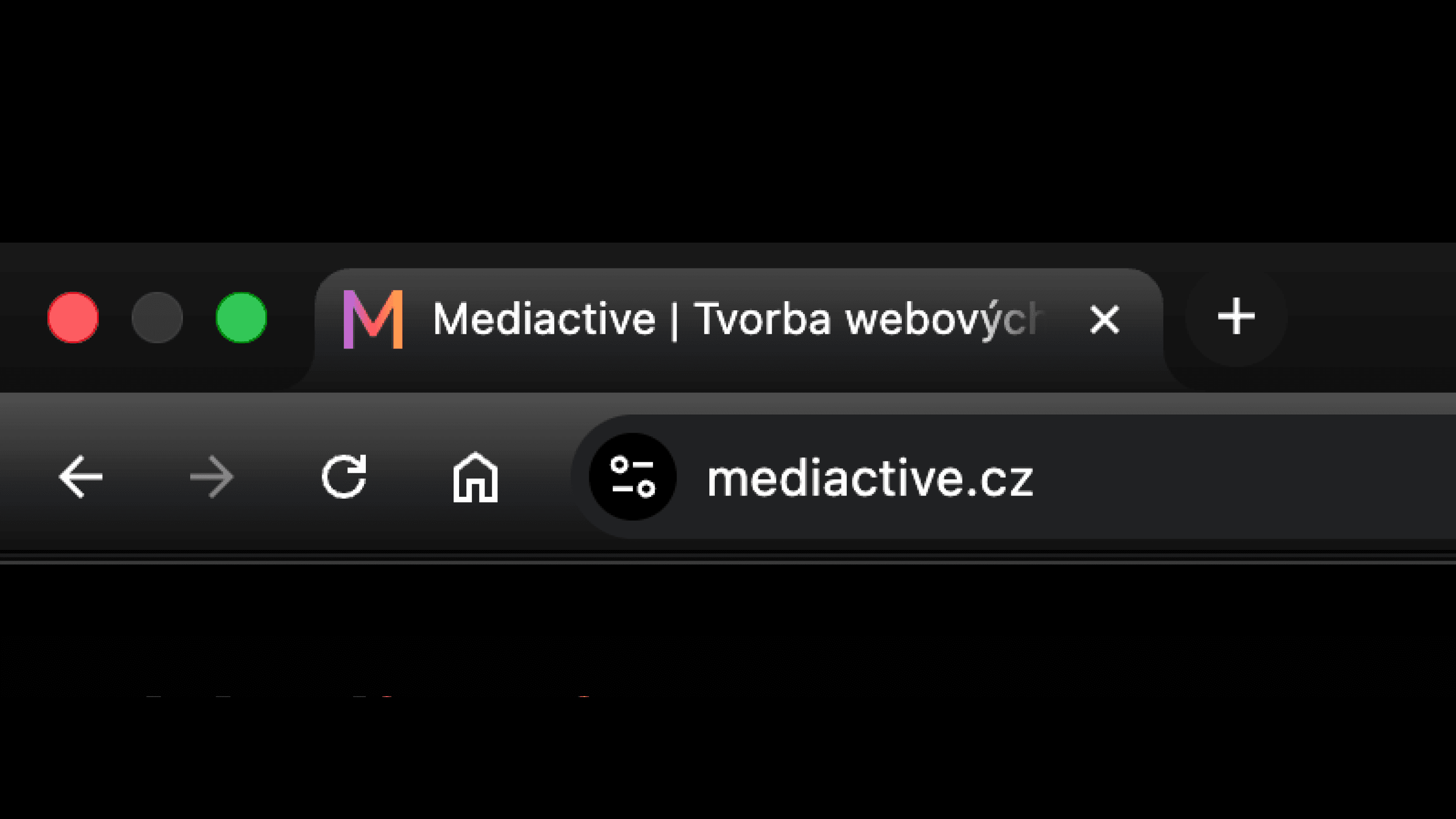Click the colorful M favicon
Viewport: 1456px width, 819px height.
pyautogui.click(x=373, y=319)
